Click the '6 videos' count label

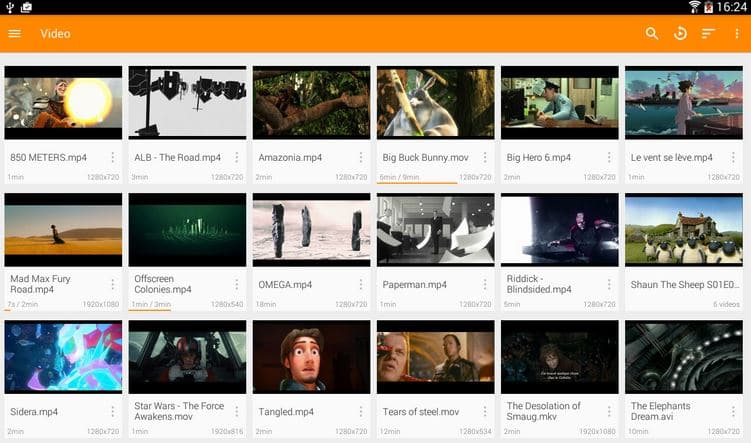726,304
